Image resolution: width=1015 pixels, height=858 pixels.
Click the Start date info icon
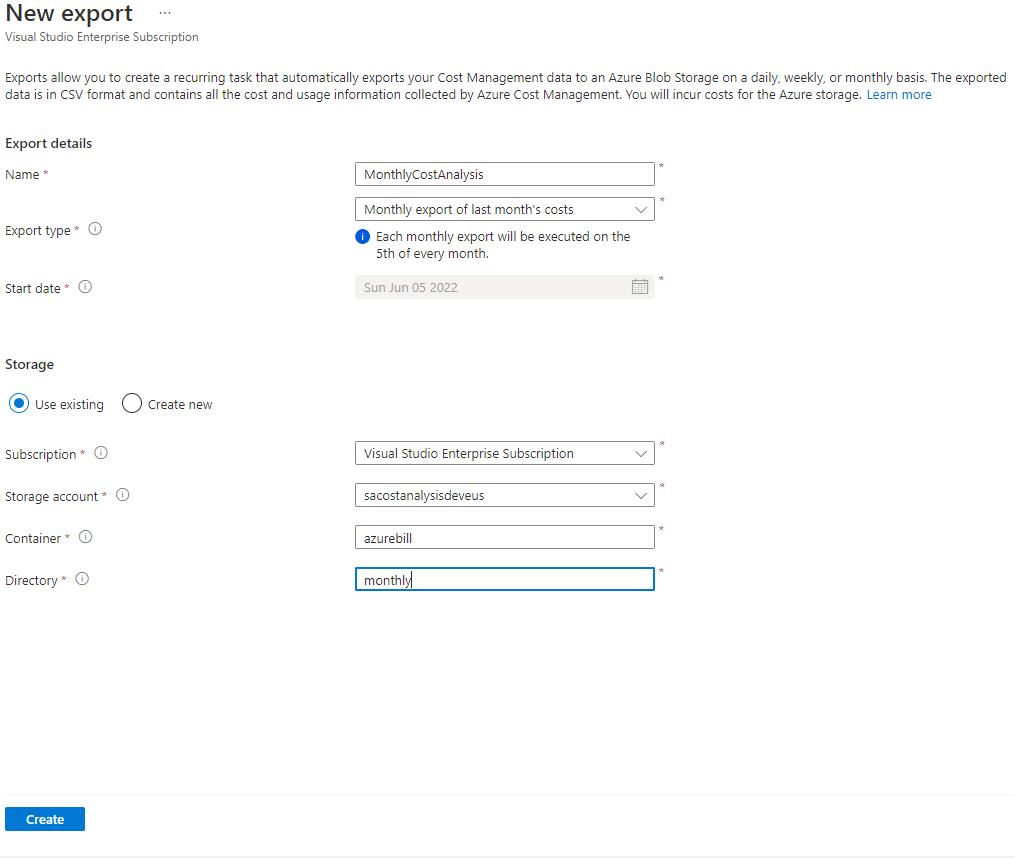click(x=85, y=286)
